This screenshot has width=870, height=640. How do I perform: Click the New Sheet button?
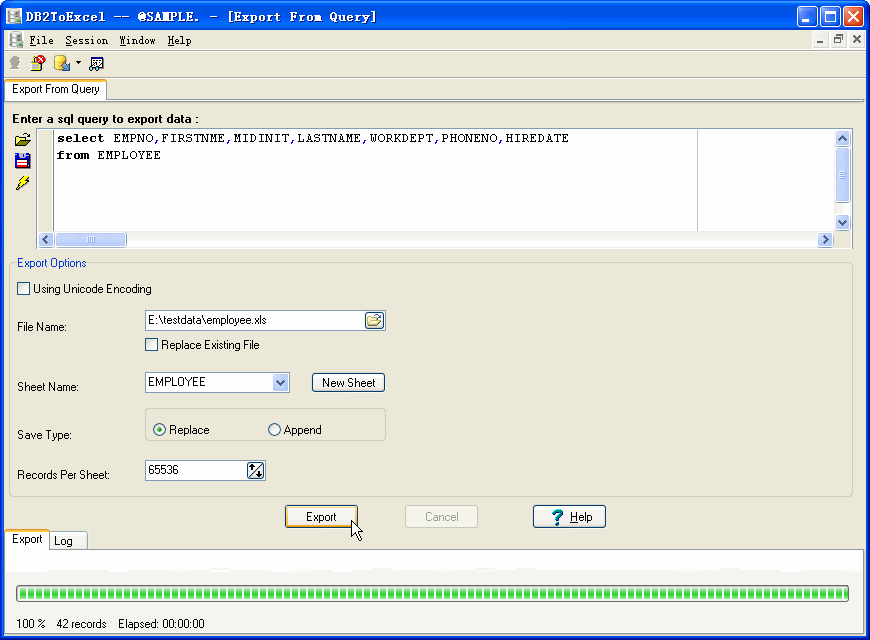(x=348, y=382)
